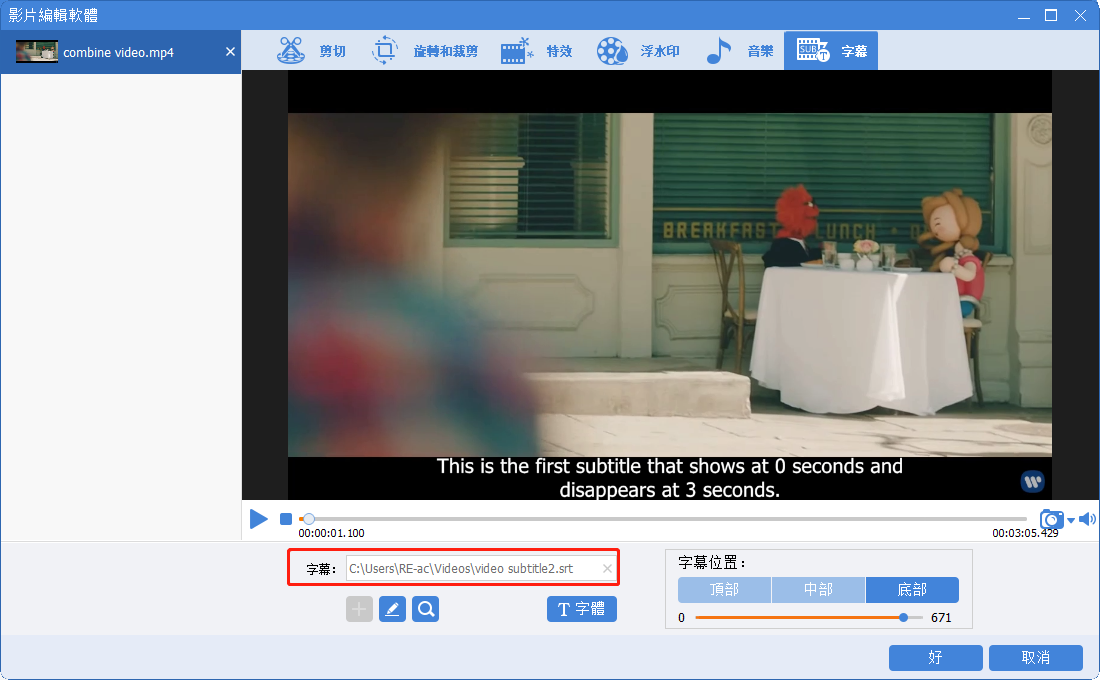Open the 字體 font settings

pyautogui.click(x=582, y=609)
